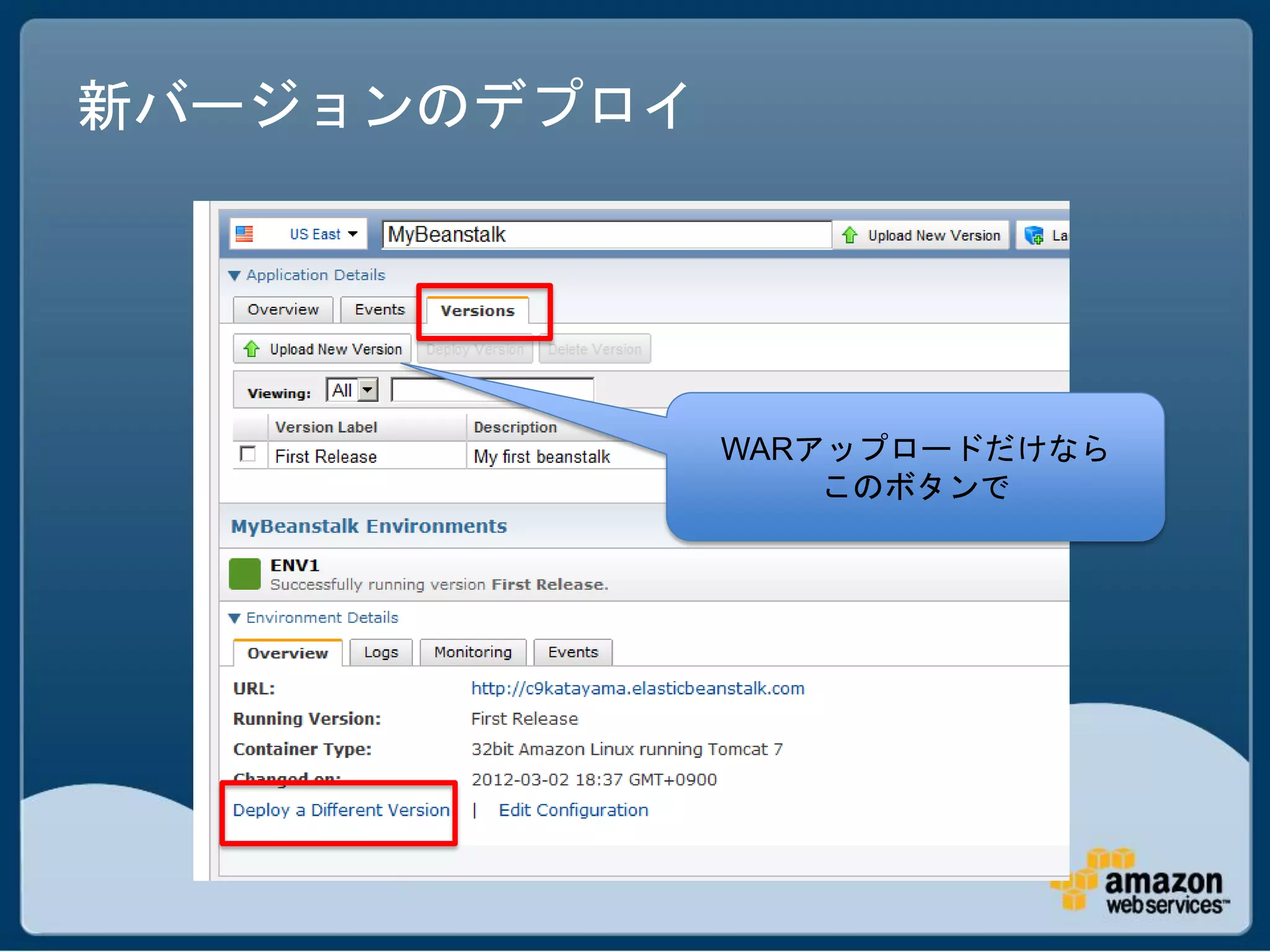Click the Edit Configuration link
Viewport: 1270px width, 952px height.
tap(574, 810)
